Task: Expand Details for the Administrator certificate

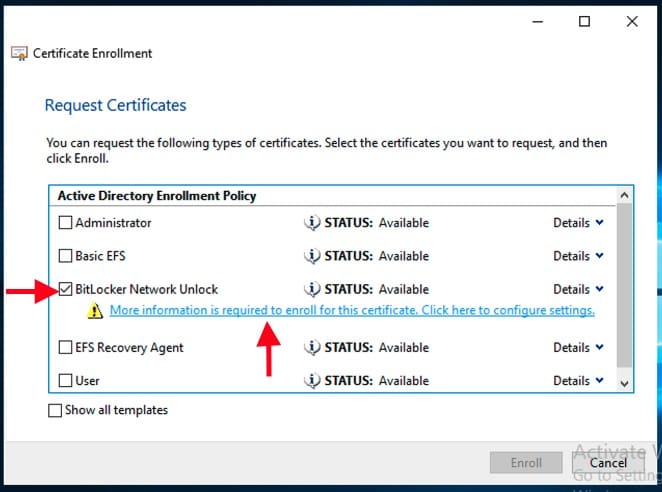Action: (x=578, y=223)
